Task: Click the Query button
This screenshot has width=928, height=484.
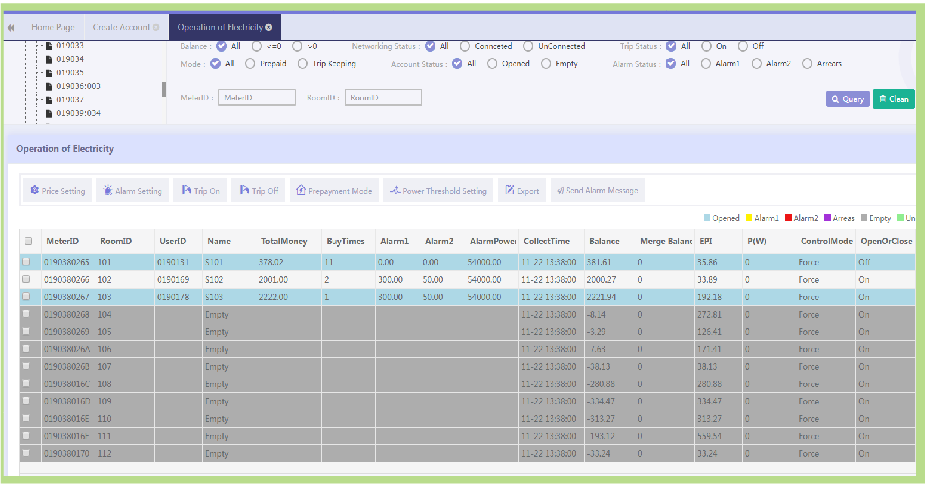Action: coord(847,99)
